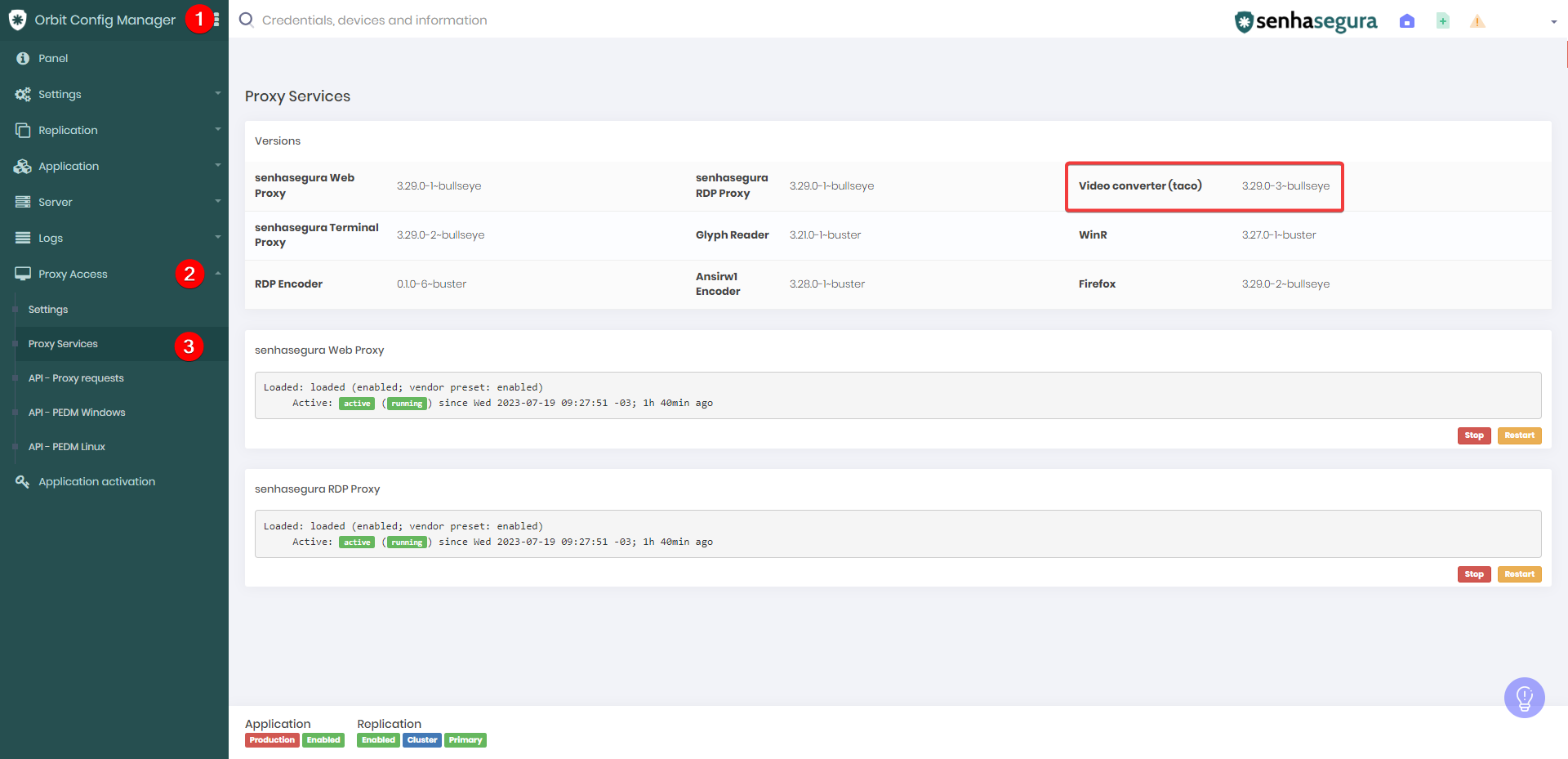Click the Ansirw1 Encoder label
This screenshot has height=759, width=1568.
click(x=718, y=284)
